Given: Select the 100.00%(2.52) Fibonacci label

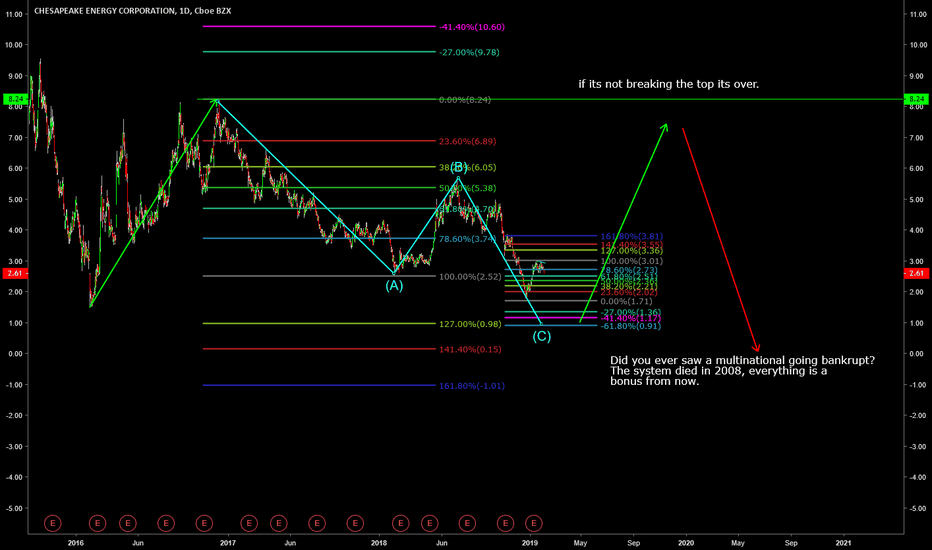Looking at the screenshot, I should (470, 277).
